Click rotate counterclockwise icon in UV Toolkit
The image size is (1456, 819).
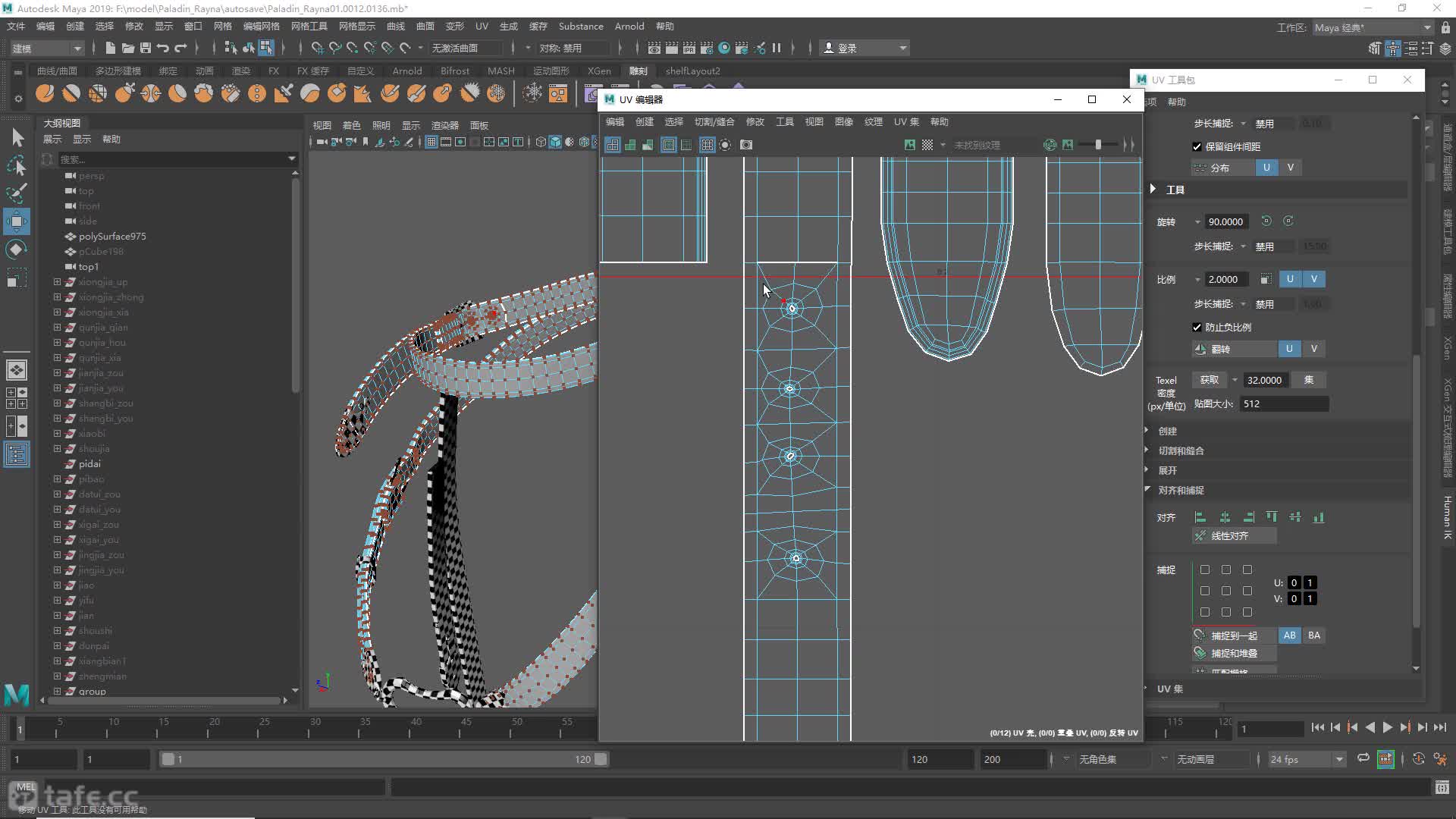pos(1266,221)
